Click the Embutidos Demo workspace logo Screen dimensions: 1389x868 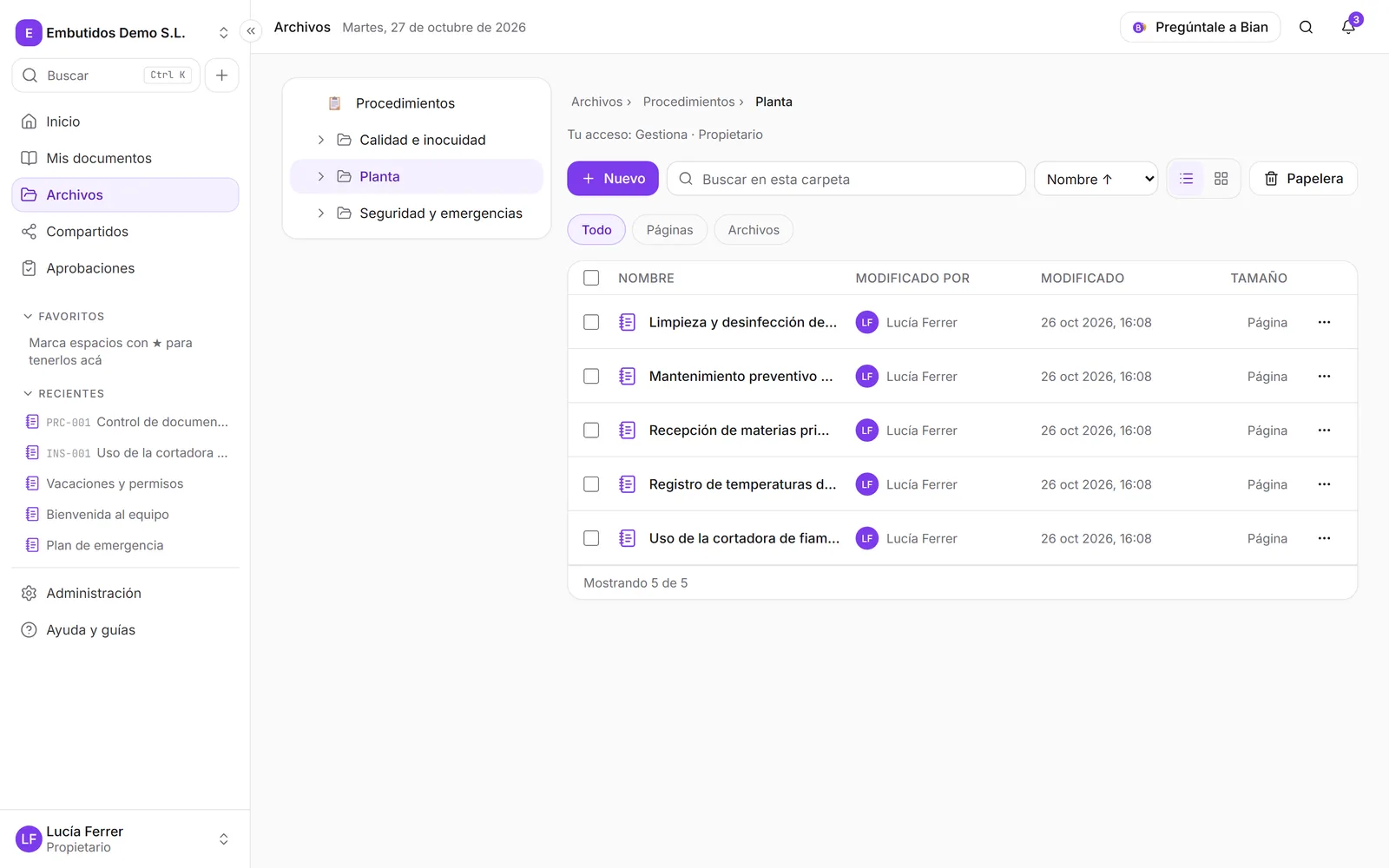click(29, 33)
